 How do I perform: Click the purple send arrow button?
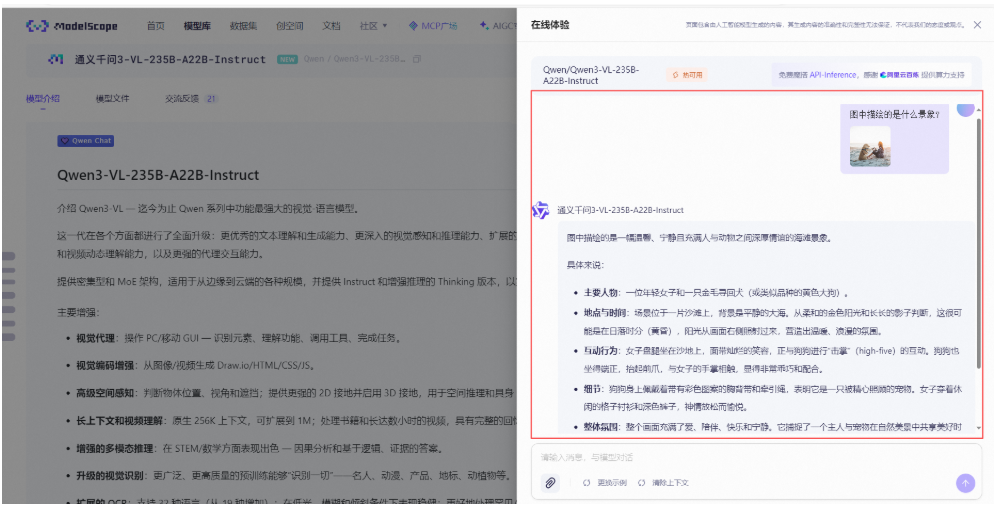965,483
